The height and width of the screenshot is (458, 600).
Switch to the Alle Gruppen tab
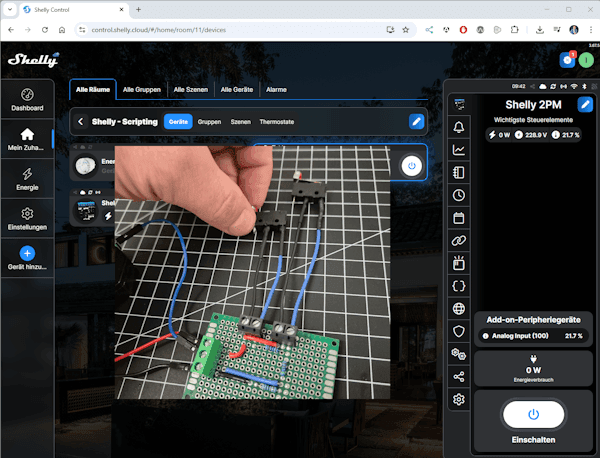click(141, 90)
